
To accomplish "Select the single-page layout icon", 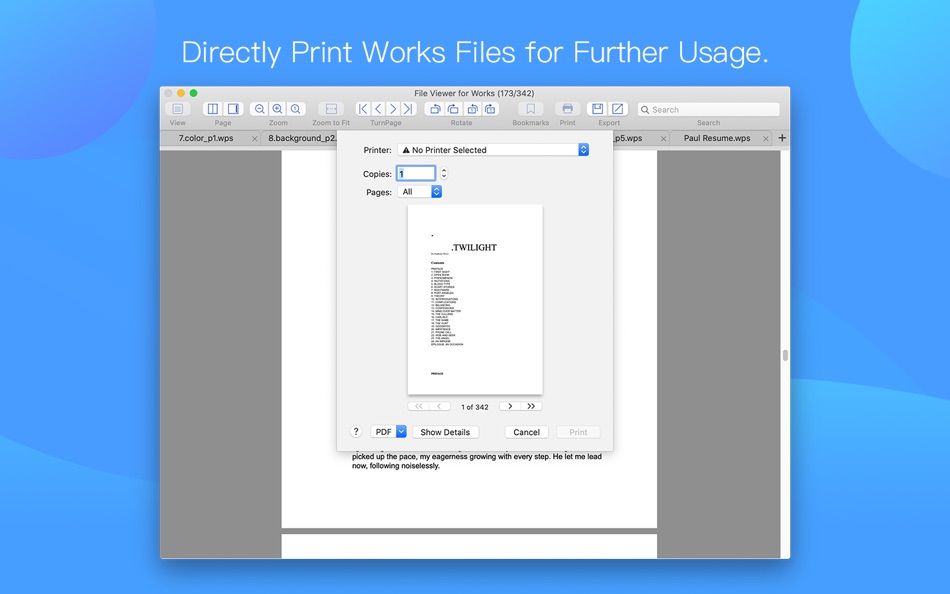I will [233, 109].
